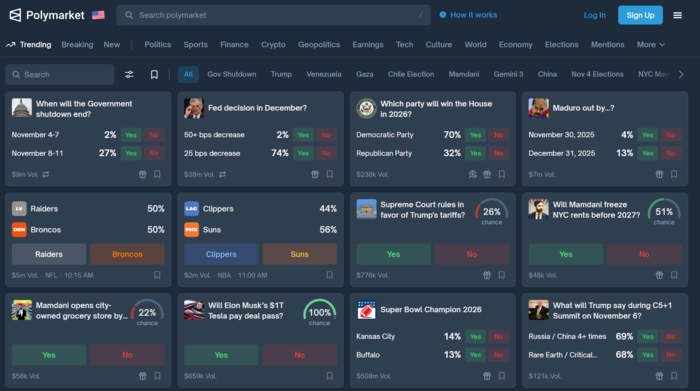
Task: Show bookmarked markets icon in filter bar
Action: tap(154, 75)
